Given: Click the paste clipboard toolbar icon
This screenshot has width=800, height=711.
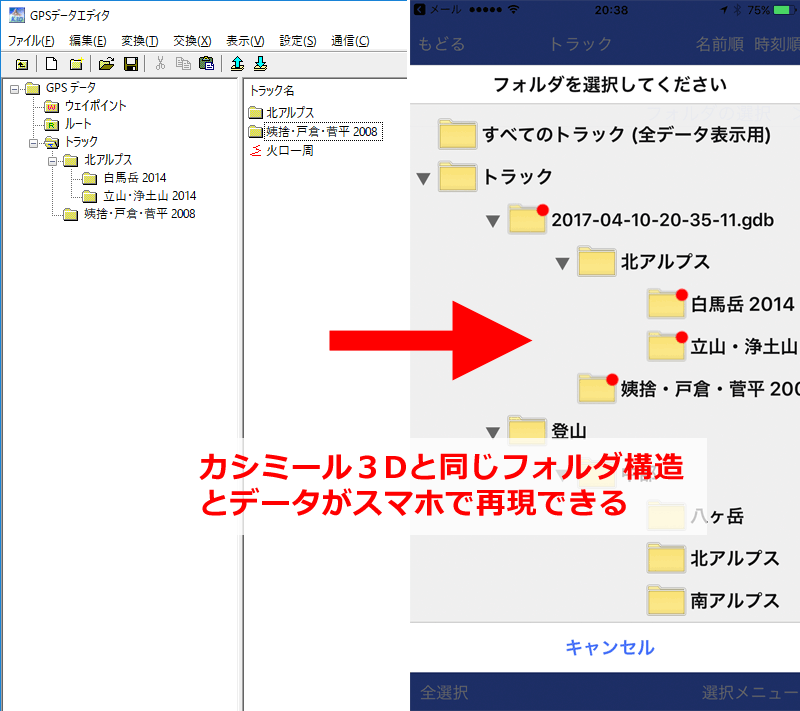Looking at the screenshot, I should click(206, 64).
